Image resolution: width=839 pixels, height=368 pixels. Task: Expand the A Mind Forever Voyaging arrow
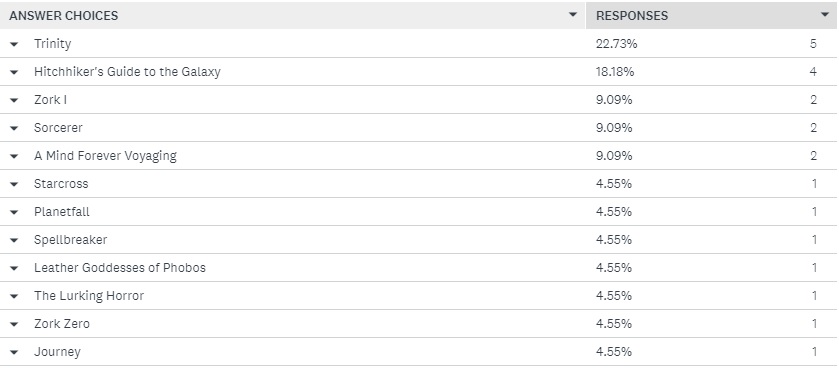14,156
